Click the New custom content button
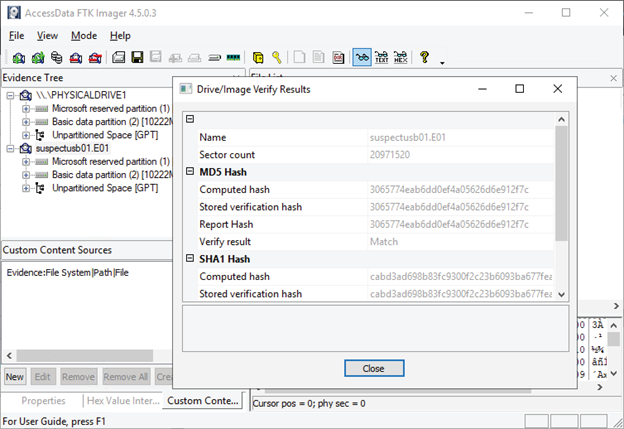The width and height of the screenshot is (624, 429). 15,376
